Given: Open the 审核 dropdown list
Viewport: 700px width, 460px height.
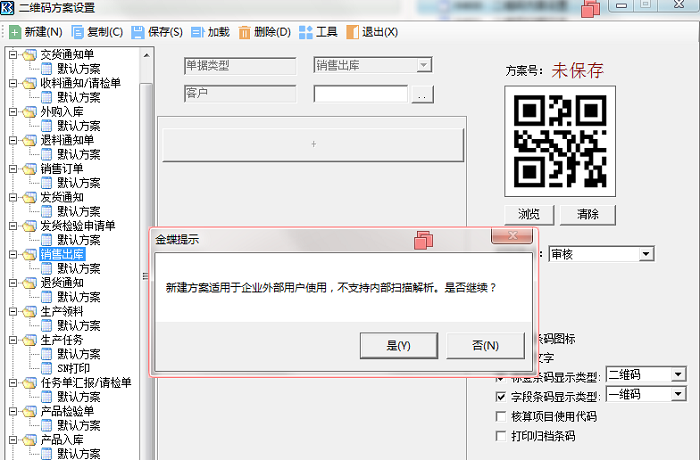Looking at the screenshot, I should coord(645,254).
